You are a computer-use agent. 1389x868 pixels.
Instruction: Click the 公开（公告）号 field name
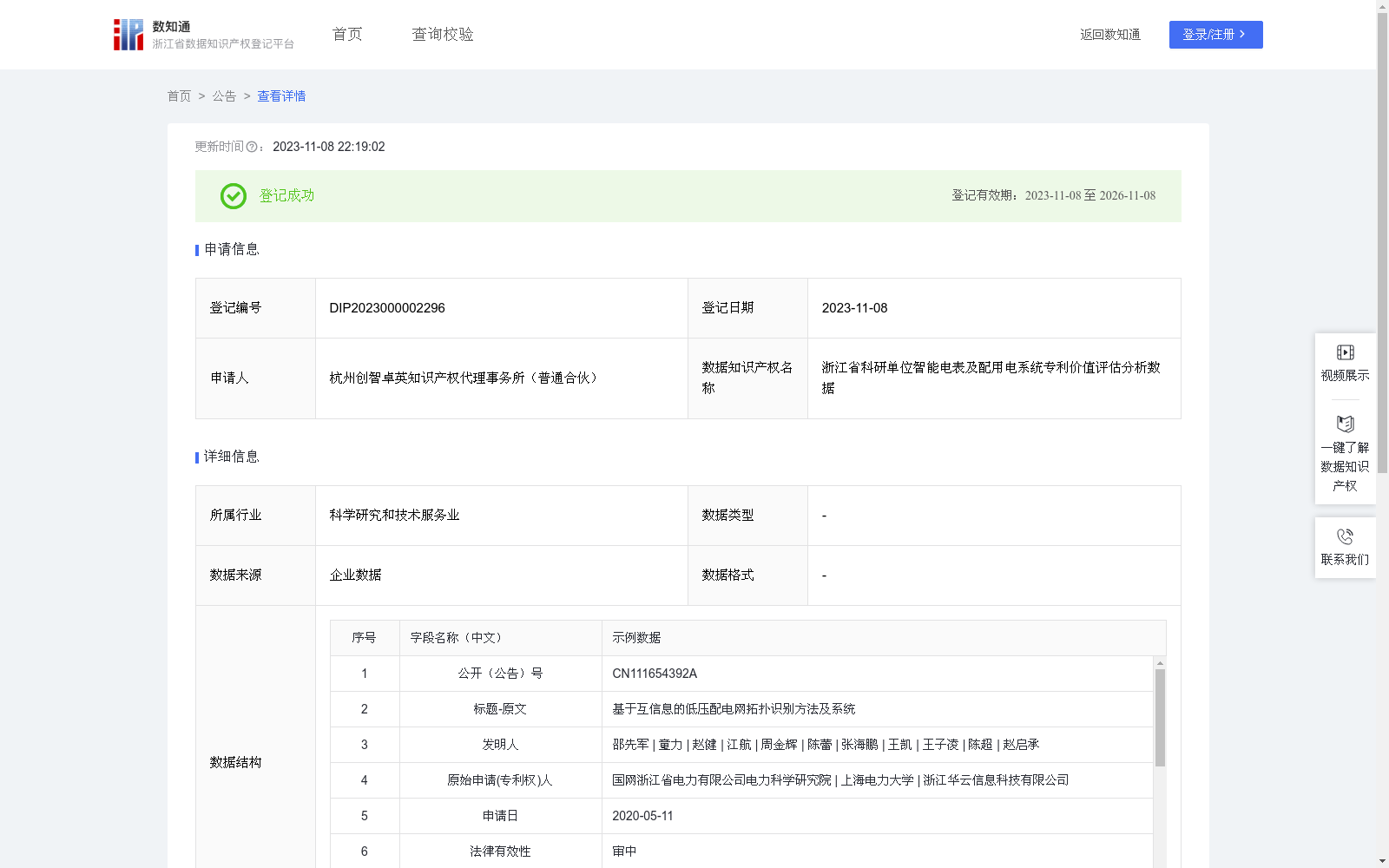tap(500, 674)
